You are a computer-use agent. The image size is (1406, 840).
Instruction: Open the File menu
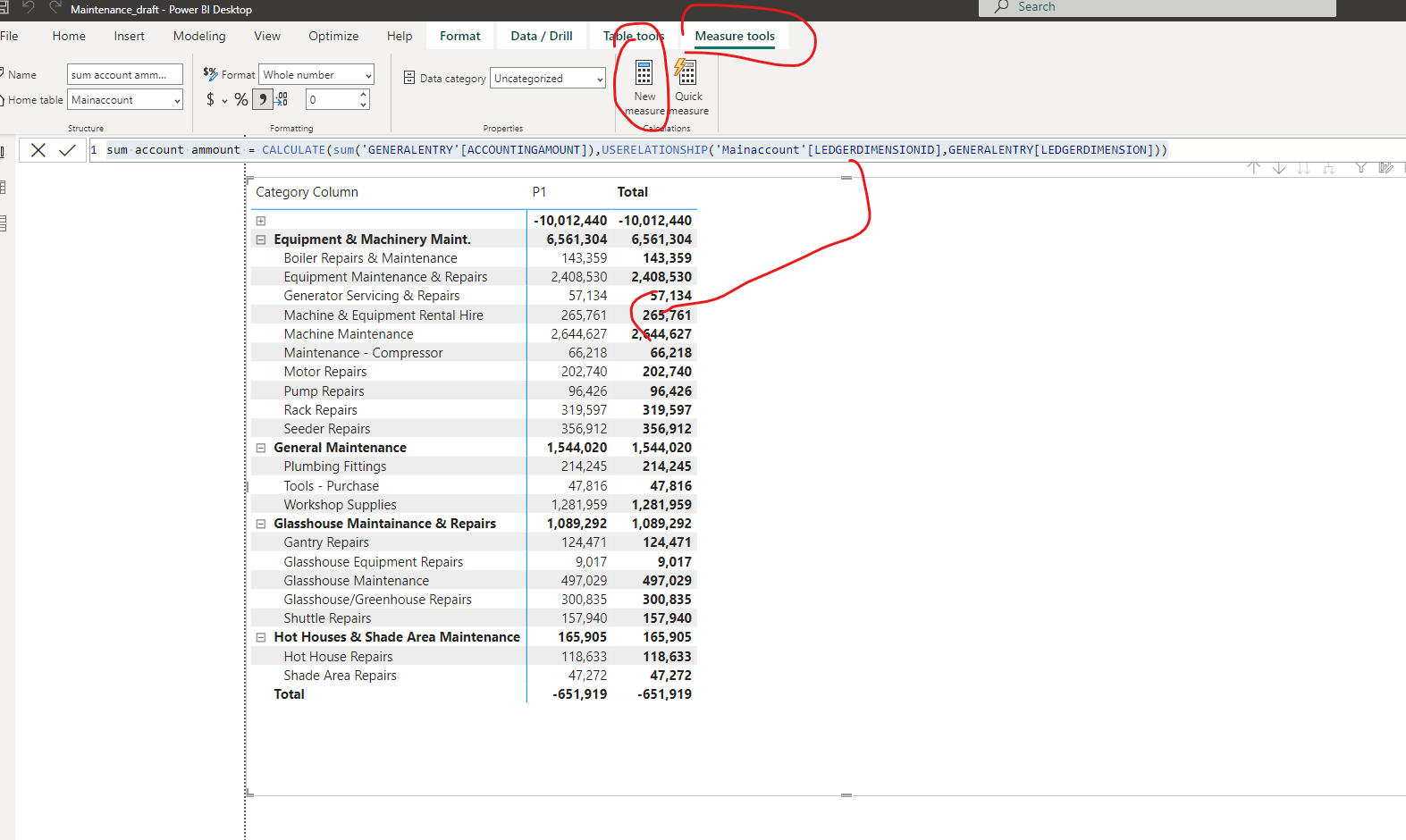[x=10, y=36]
